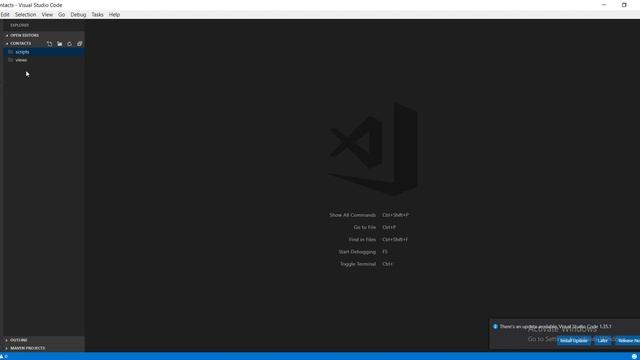Open the Tasks menu
The height and width of the screenshot is (360, 640).
97,15
